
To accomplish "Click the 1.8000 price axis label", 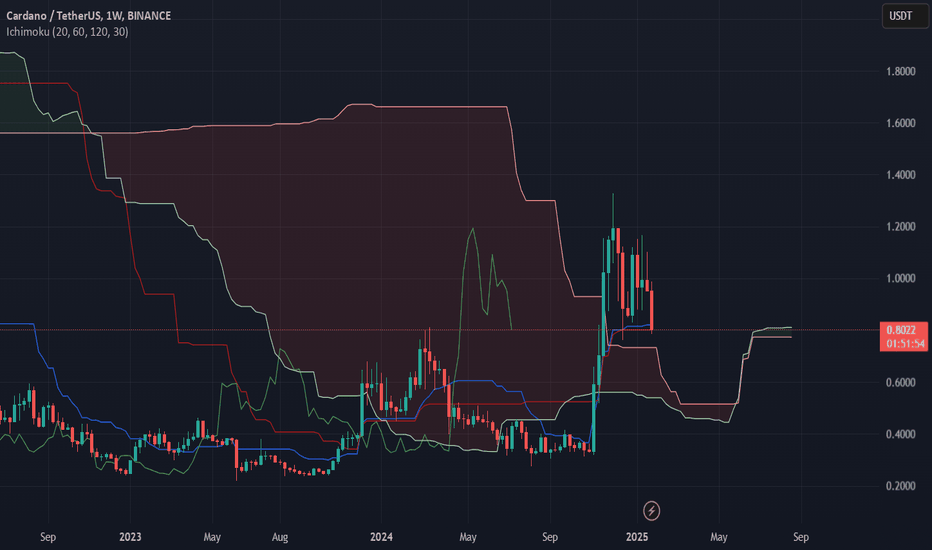I will point(900,71).
